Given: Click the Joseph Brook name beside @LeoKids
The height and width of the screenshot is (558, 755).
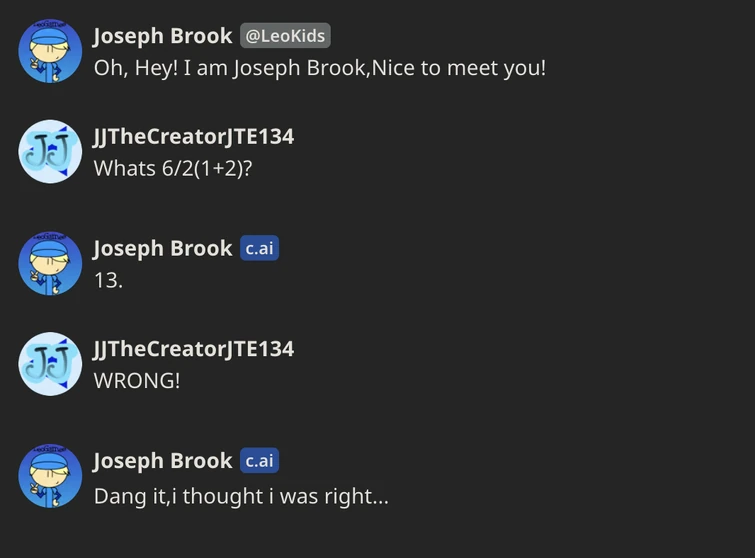Looking at the screenshot, I should [162, 36].
